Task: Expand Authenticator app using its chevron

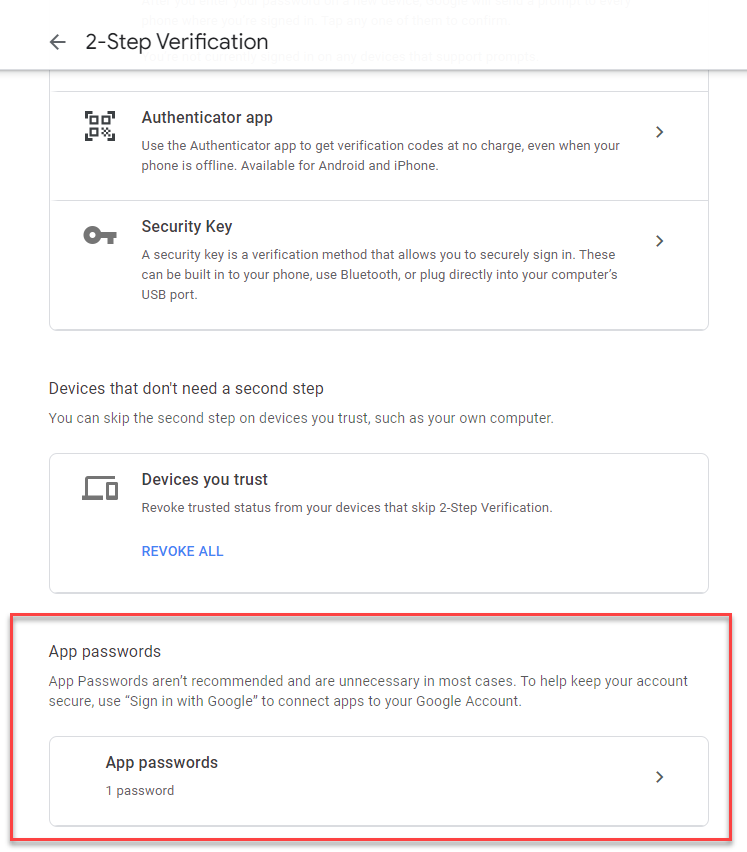Action: coord(659,132)
